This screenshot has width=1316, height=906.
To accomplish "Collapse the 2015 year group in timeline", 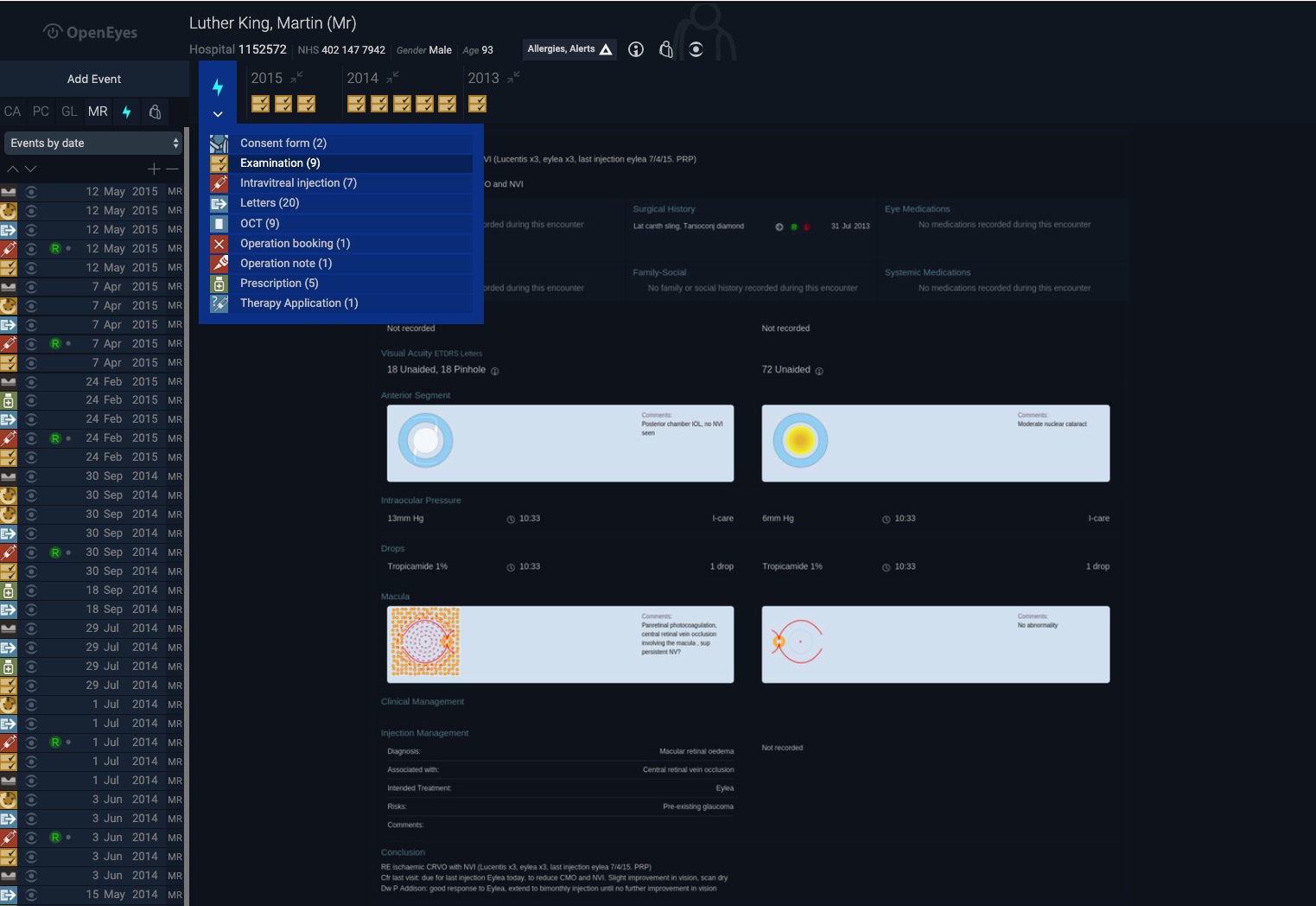I will (x=296, y=77).
